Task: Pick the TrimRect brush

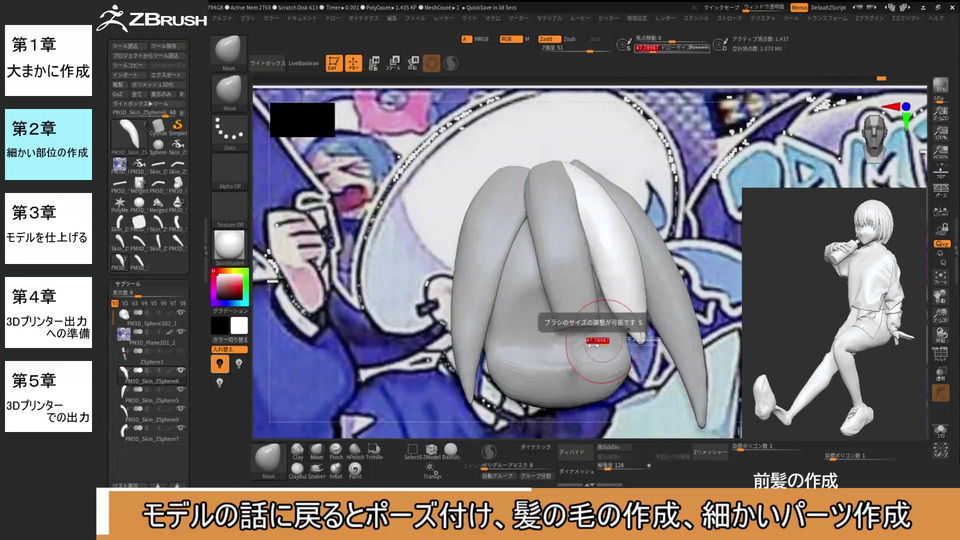Action: click(373, 452)
